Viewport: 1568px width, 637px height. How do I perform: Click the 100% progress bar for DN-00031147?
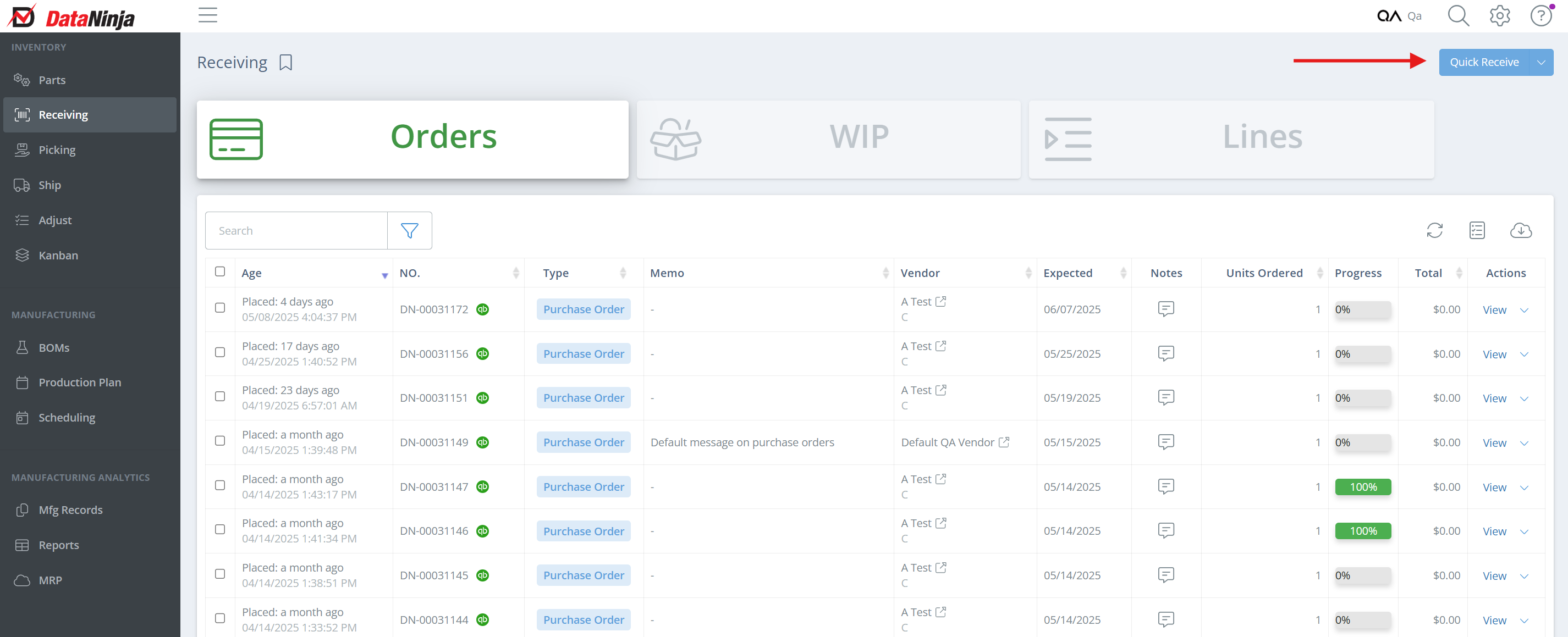point(1362,487)
